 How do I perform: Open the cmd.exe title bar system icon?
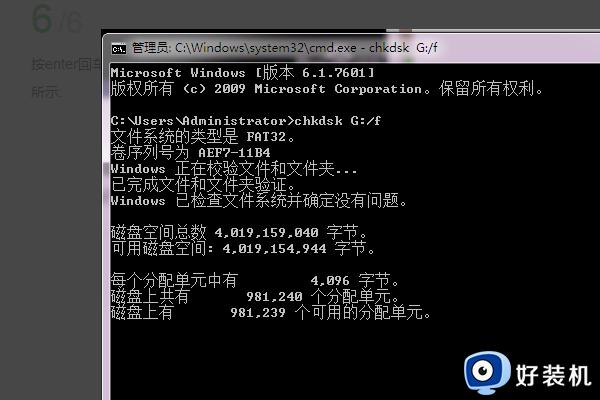119,49
